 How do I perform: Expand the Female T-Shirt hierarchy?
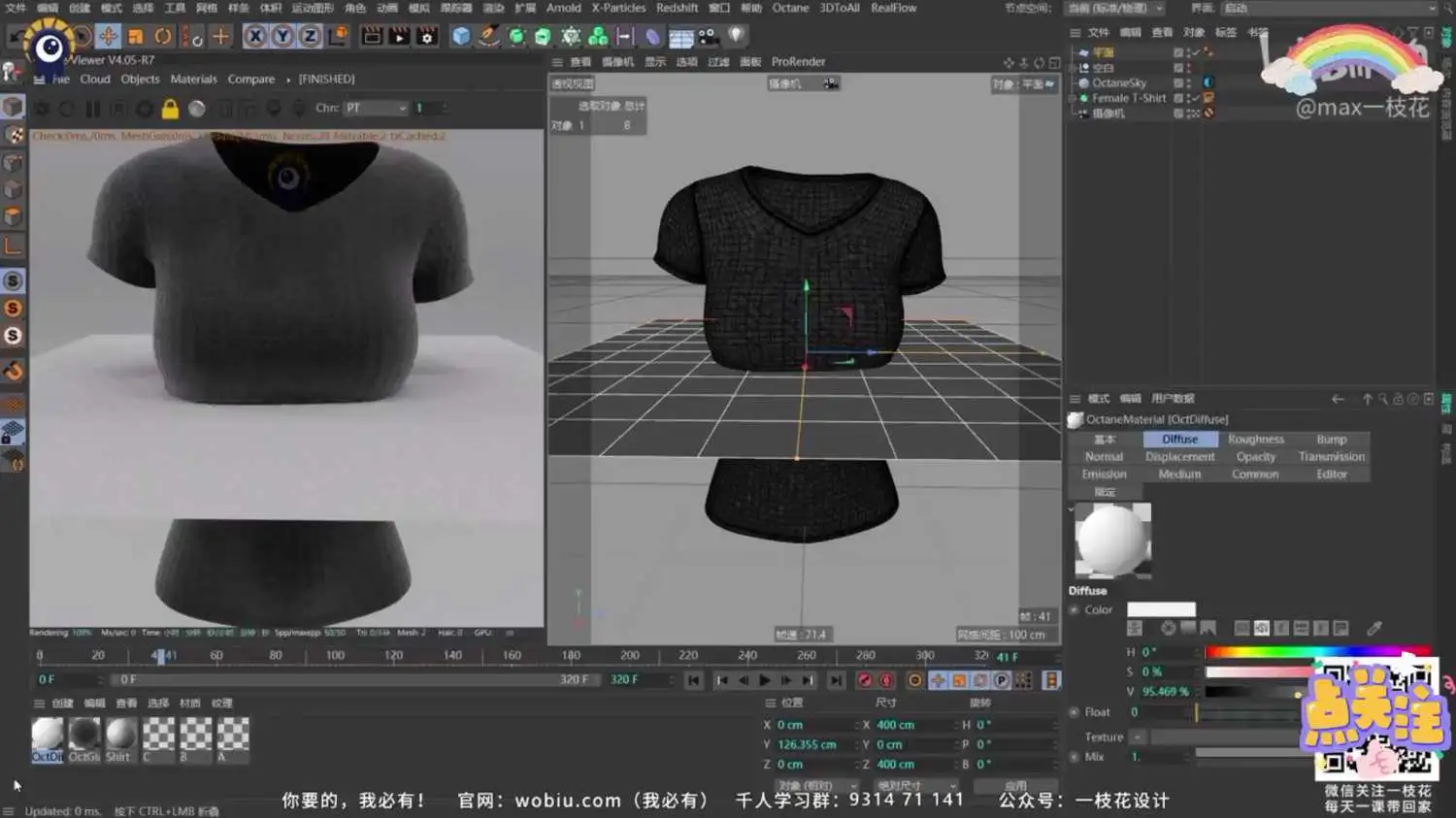click(1073, 98)
